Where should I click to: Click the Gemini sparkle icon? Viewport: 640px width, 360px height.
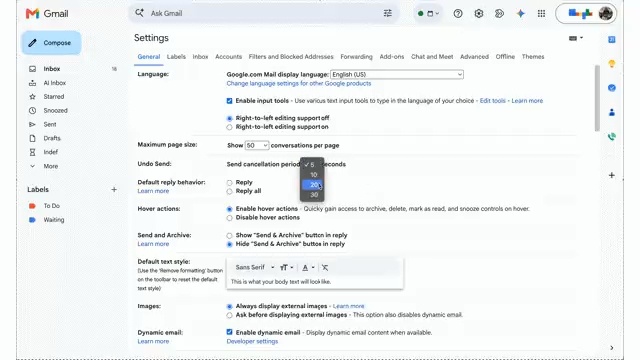tap(520, 13)
